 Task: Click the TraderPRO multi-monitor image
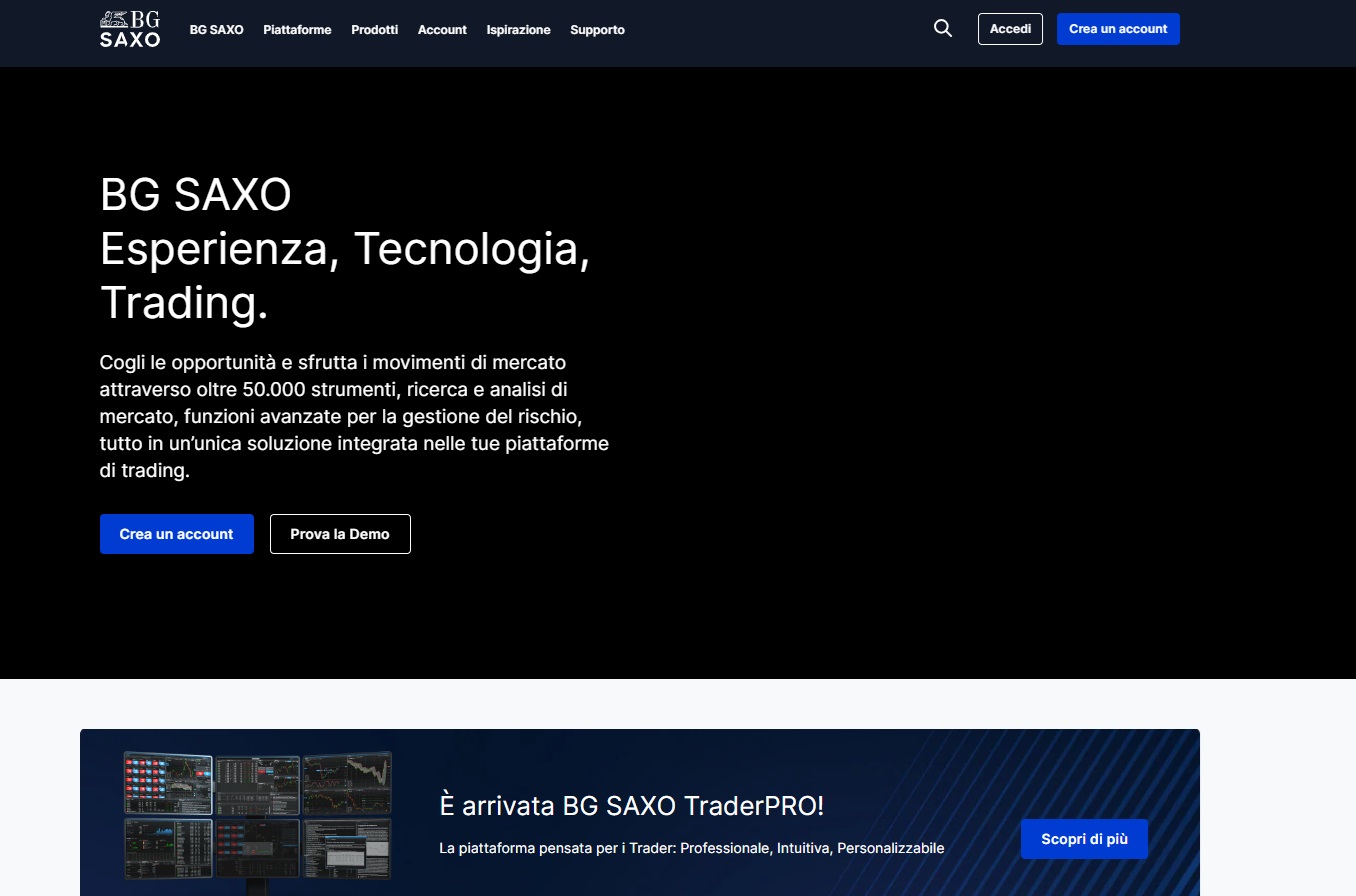click(x=258, y=822)
